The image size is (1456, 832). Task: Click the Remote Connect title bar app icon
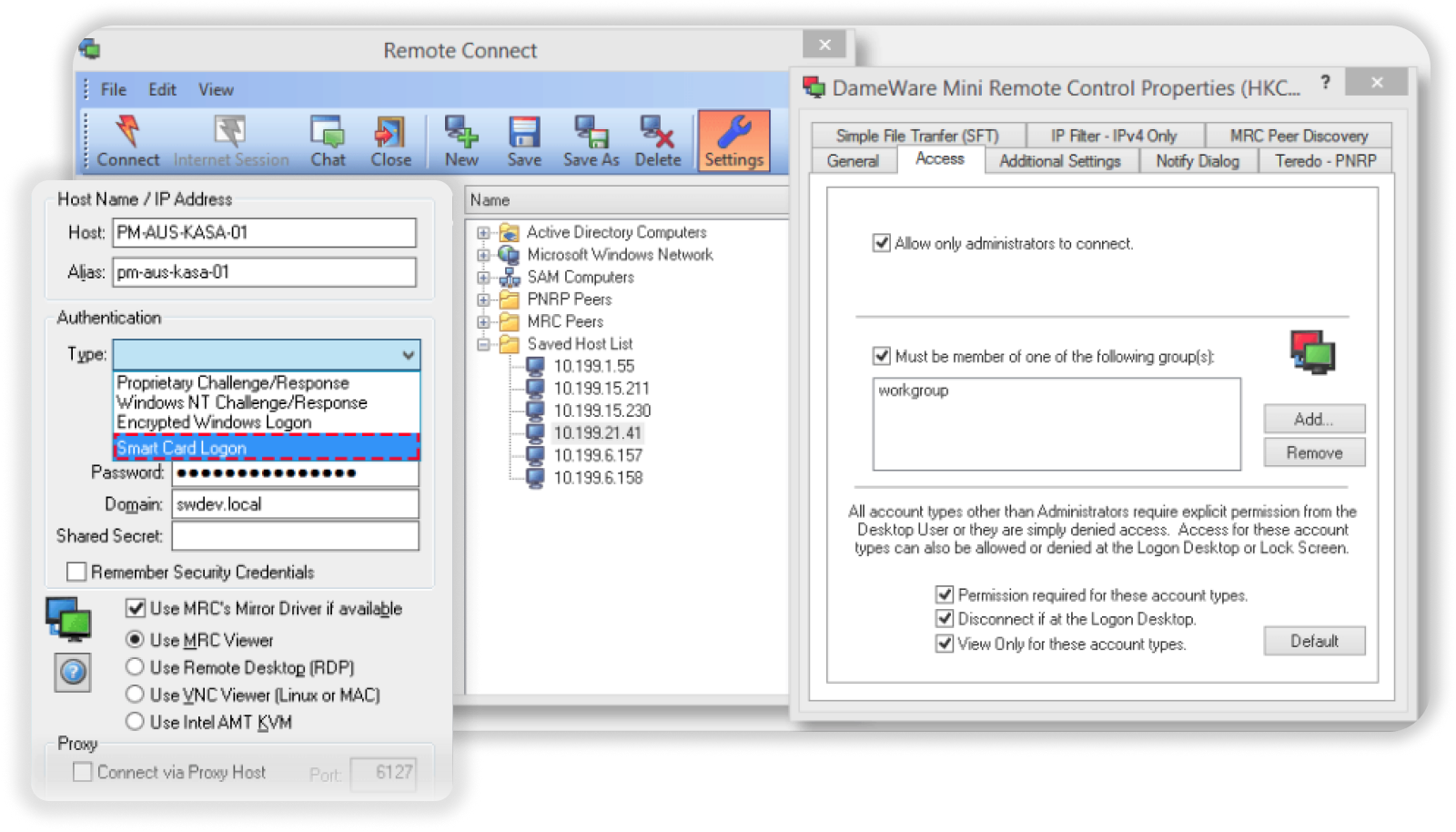[x=89, y=49]
